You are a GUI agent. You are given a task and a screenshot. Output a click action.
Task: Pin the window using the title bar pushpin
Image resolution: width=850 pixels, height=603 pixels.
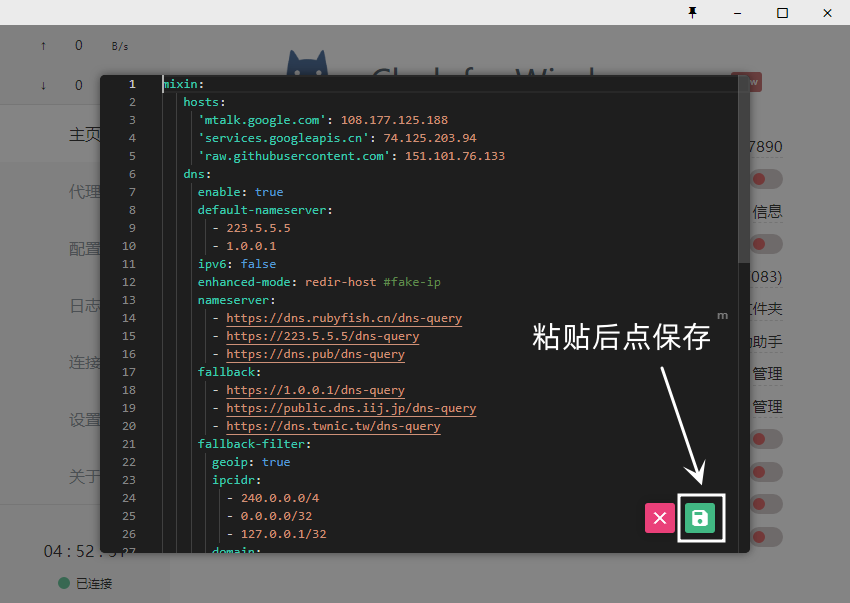692,12
